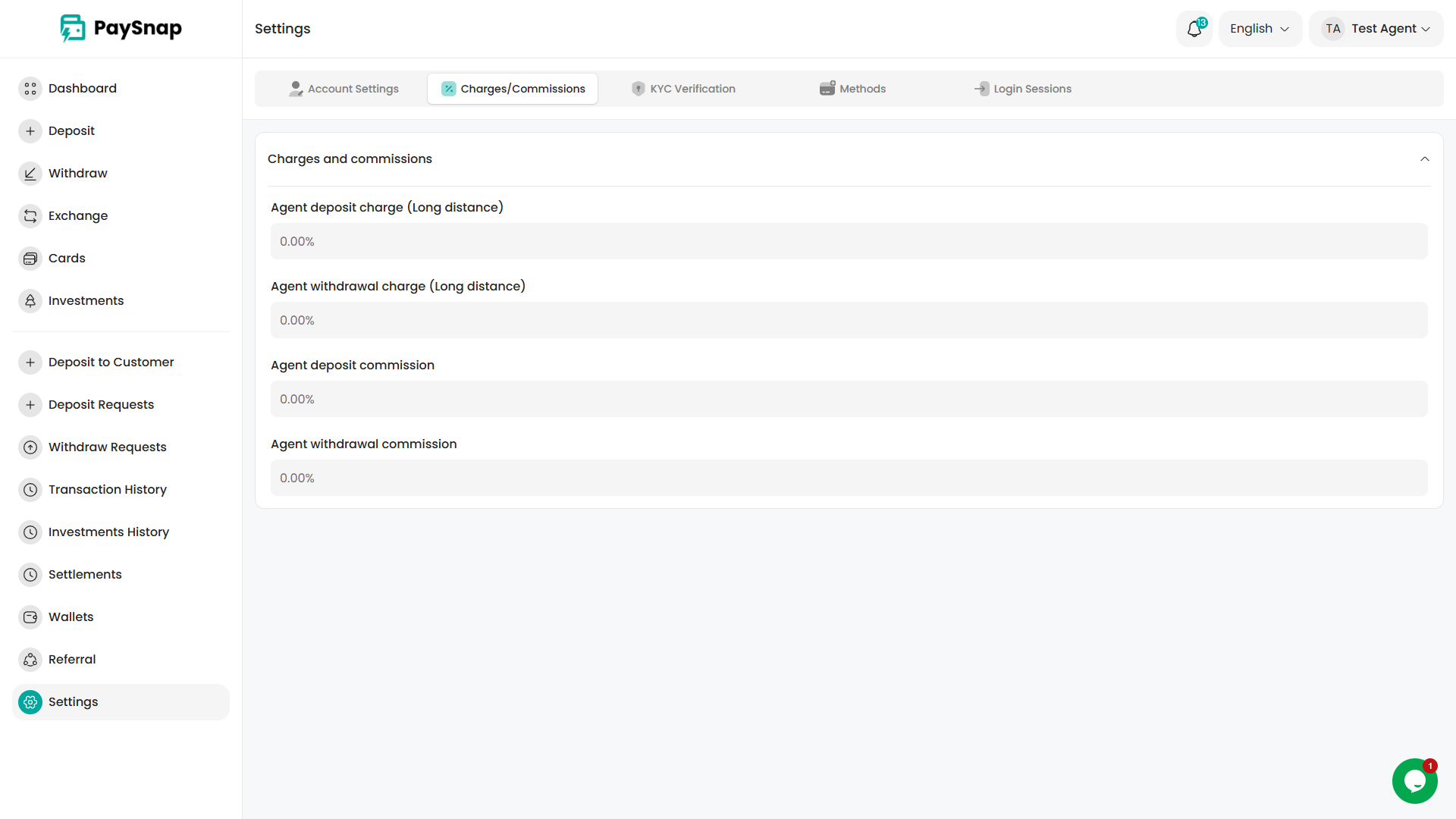Click the Referral sidebar icon
Image resolution: width=1456 pixels, height=819 pixels.
[x=30, y=660]
